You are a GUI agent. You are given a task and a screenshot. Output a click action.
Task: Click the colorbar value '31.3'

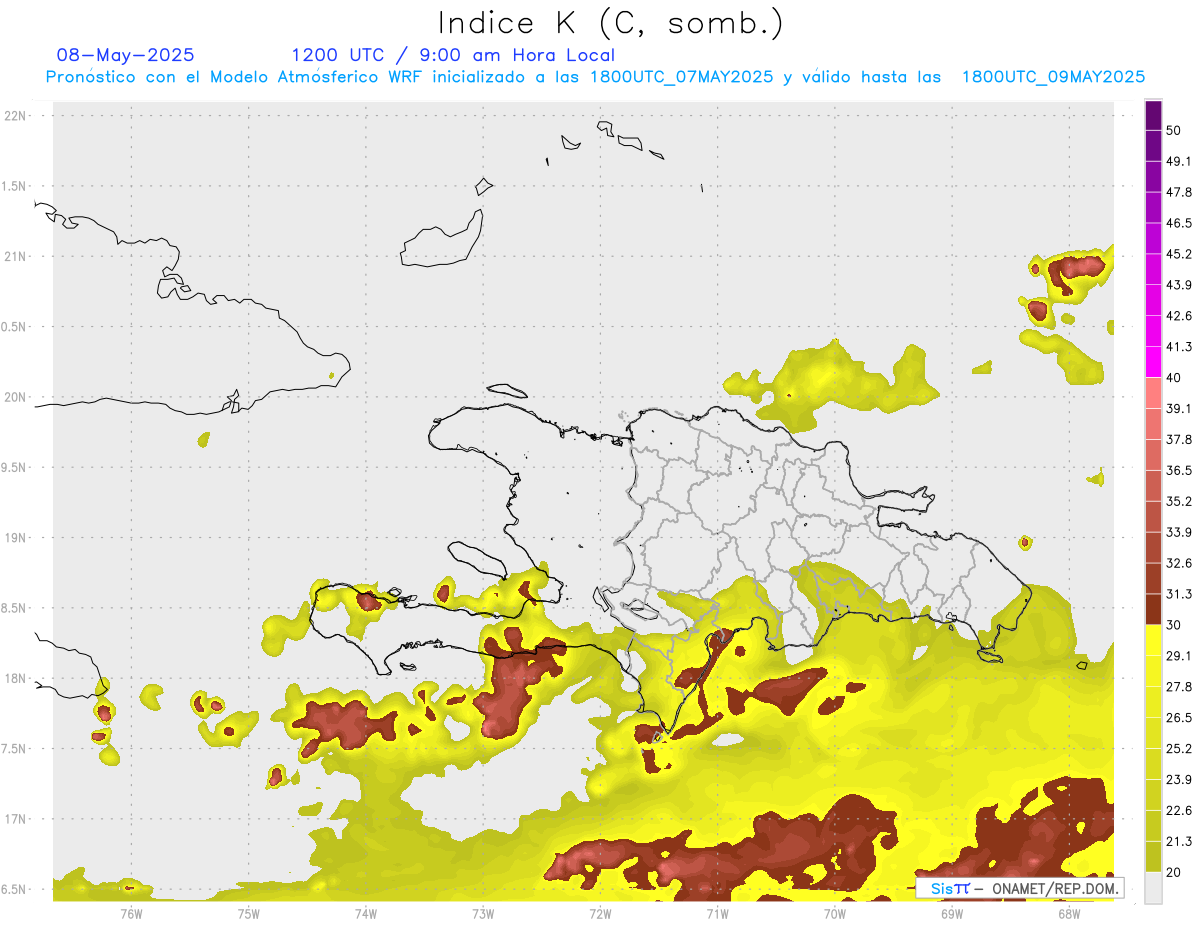1179,594
